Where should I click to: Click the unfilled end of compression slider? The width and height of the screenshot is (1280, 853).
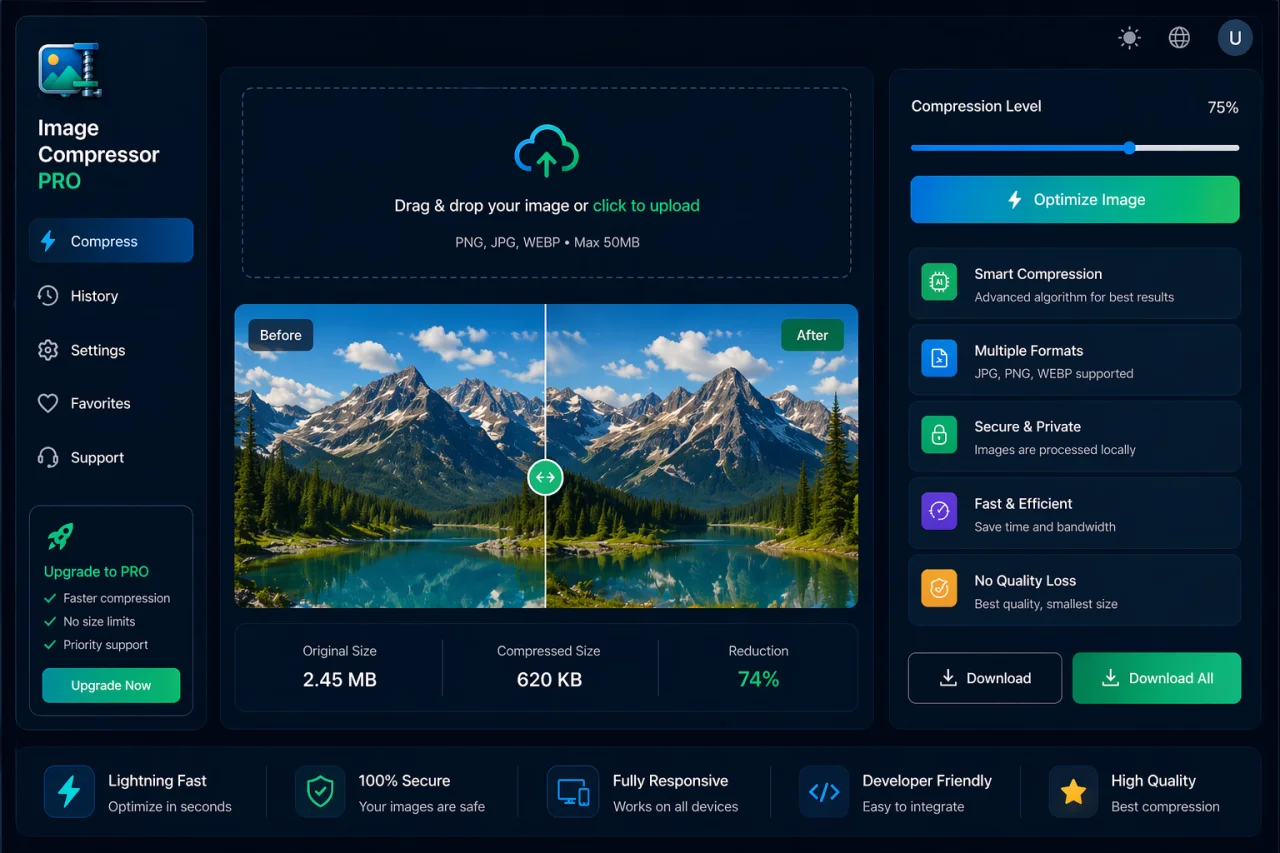pyautogui.click(x=1188, y=148)
